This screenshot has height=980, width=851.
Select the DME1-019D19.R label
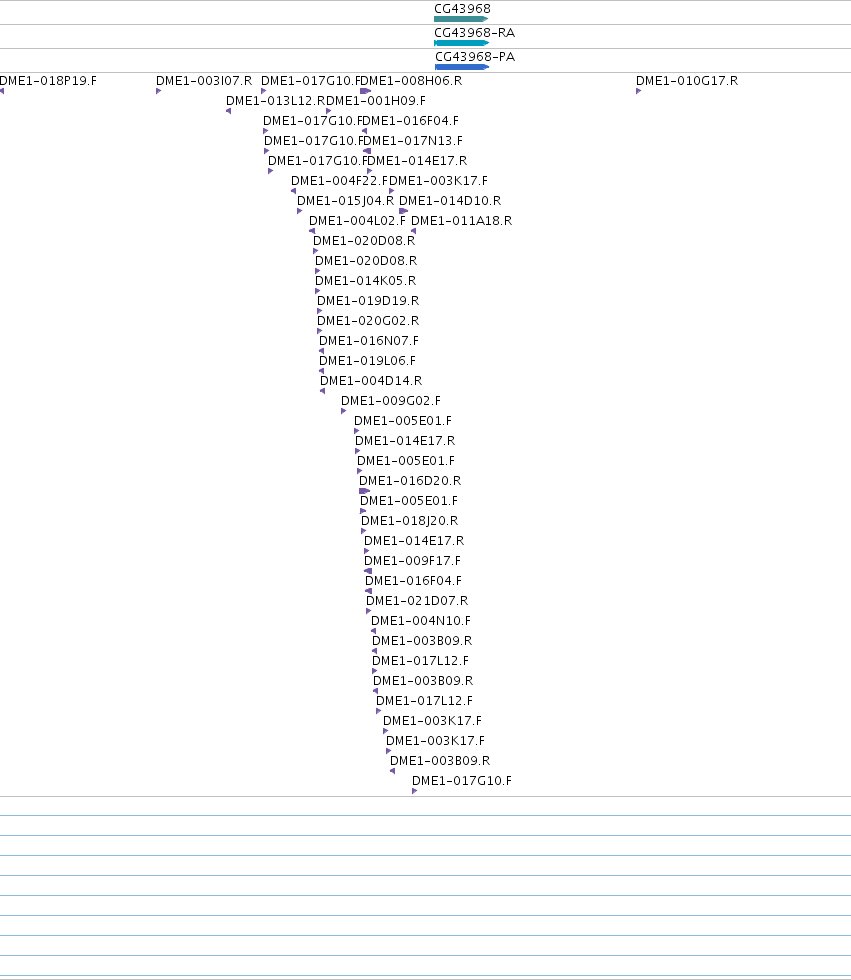coord(368,301)
